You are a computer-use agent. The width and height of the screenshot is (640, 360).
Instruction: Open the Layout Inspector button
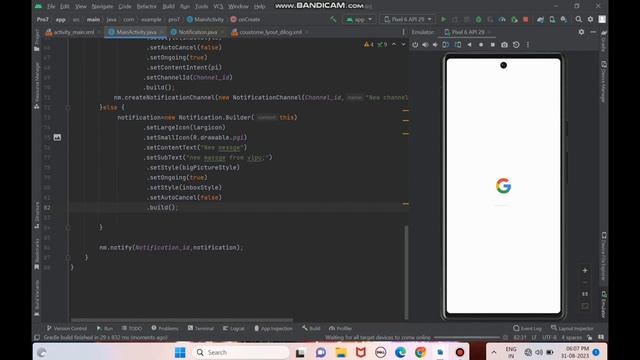(572, 328)
